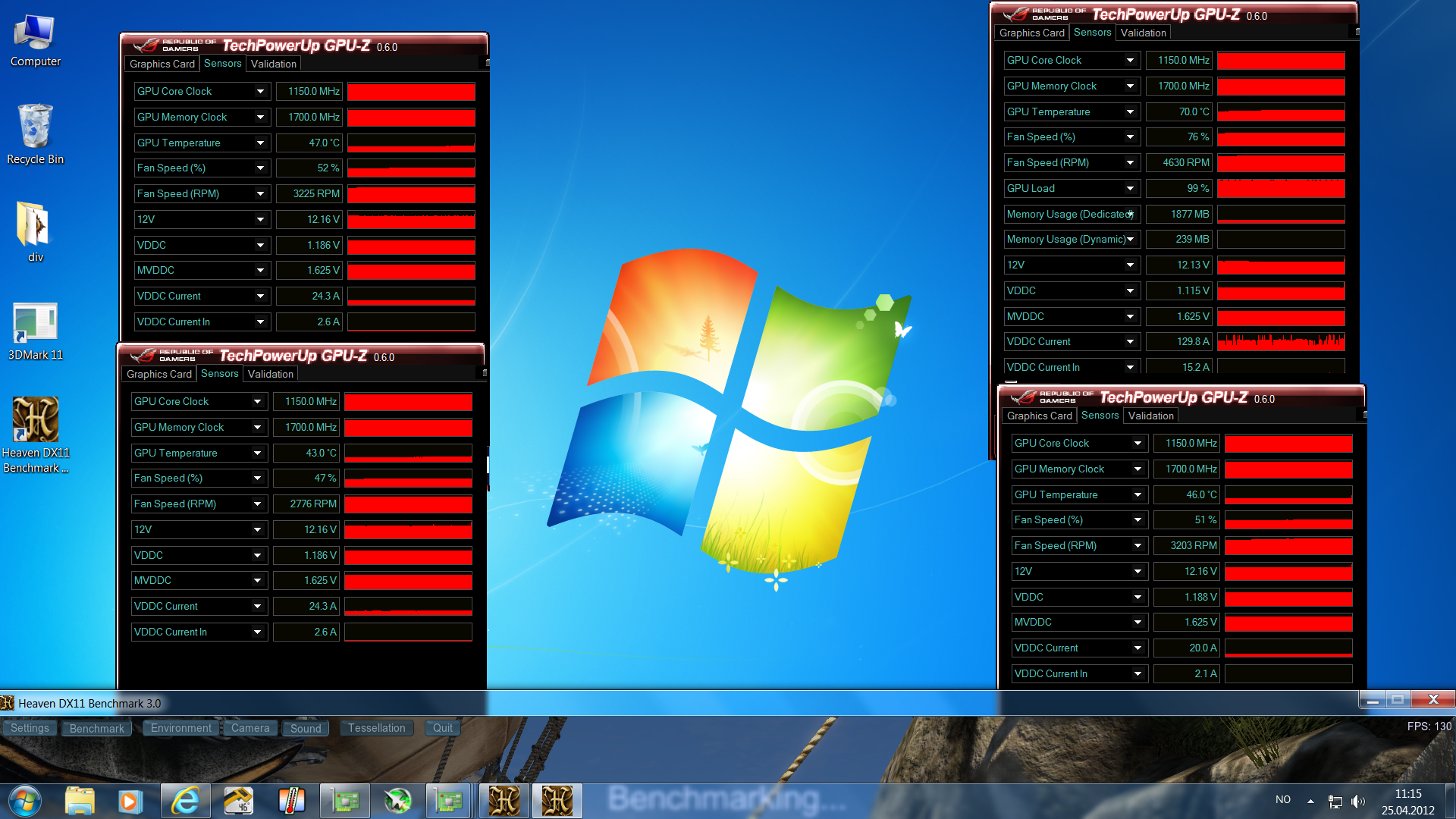Switch to the Validation tab in the top-left GPU-Z
1456x819 pixels.
273,64
